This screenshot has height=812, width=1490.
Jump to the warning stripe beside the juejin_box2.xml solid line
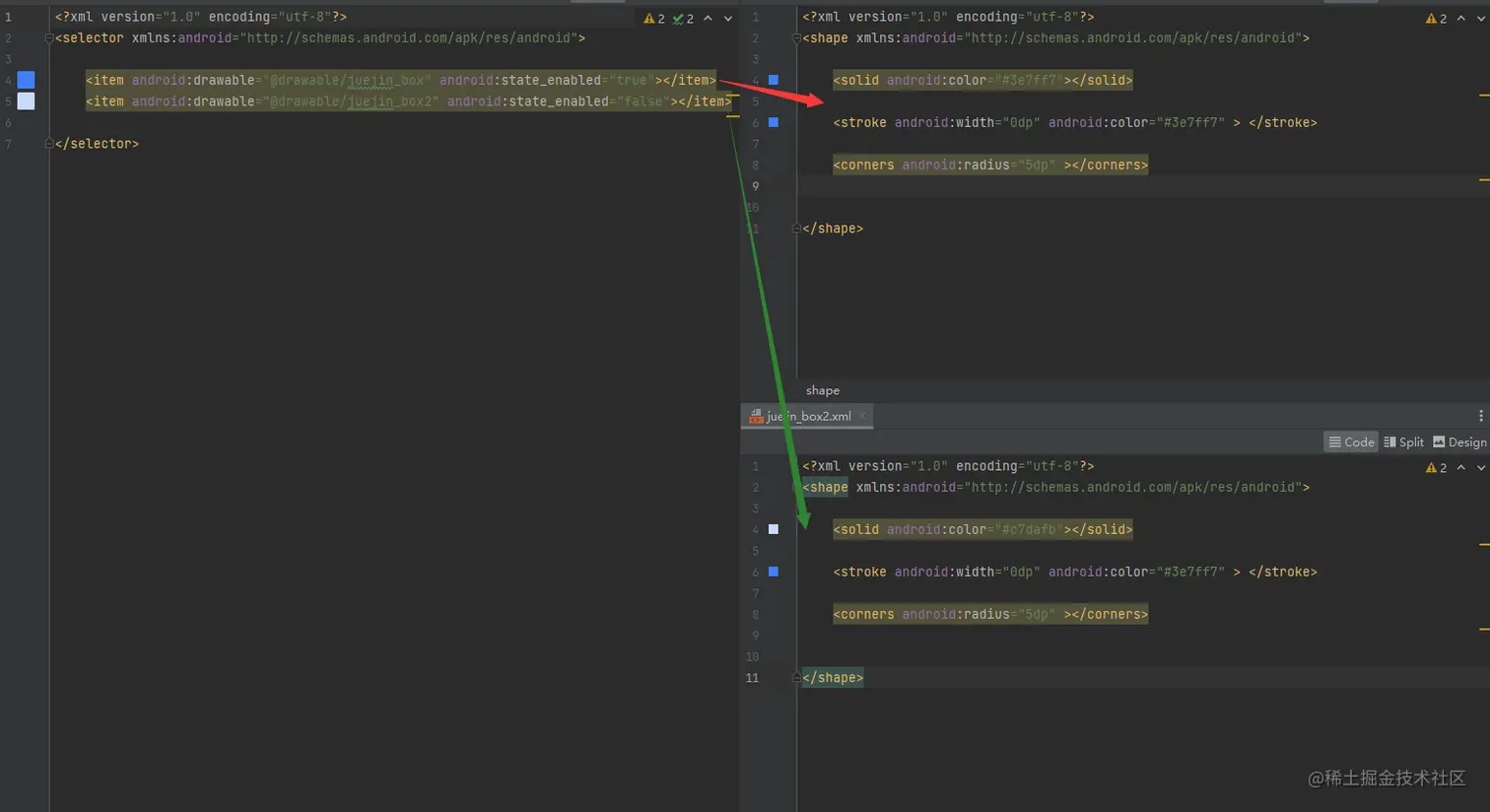[x=1484, y=544]
